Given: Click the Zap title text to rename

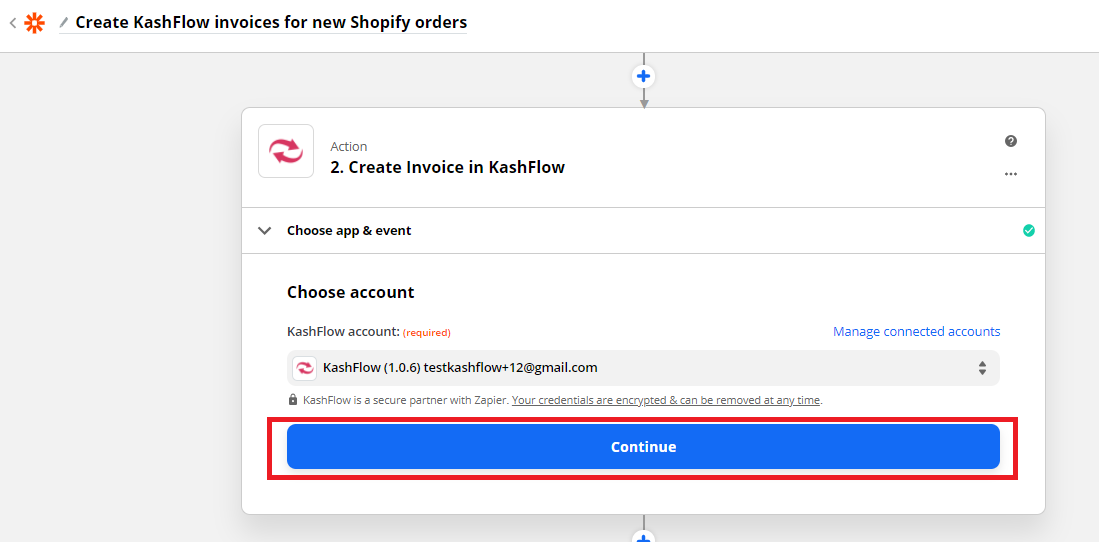Looking at the screenshot, I should (271, 22).
